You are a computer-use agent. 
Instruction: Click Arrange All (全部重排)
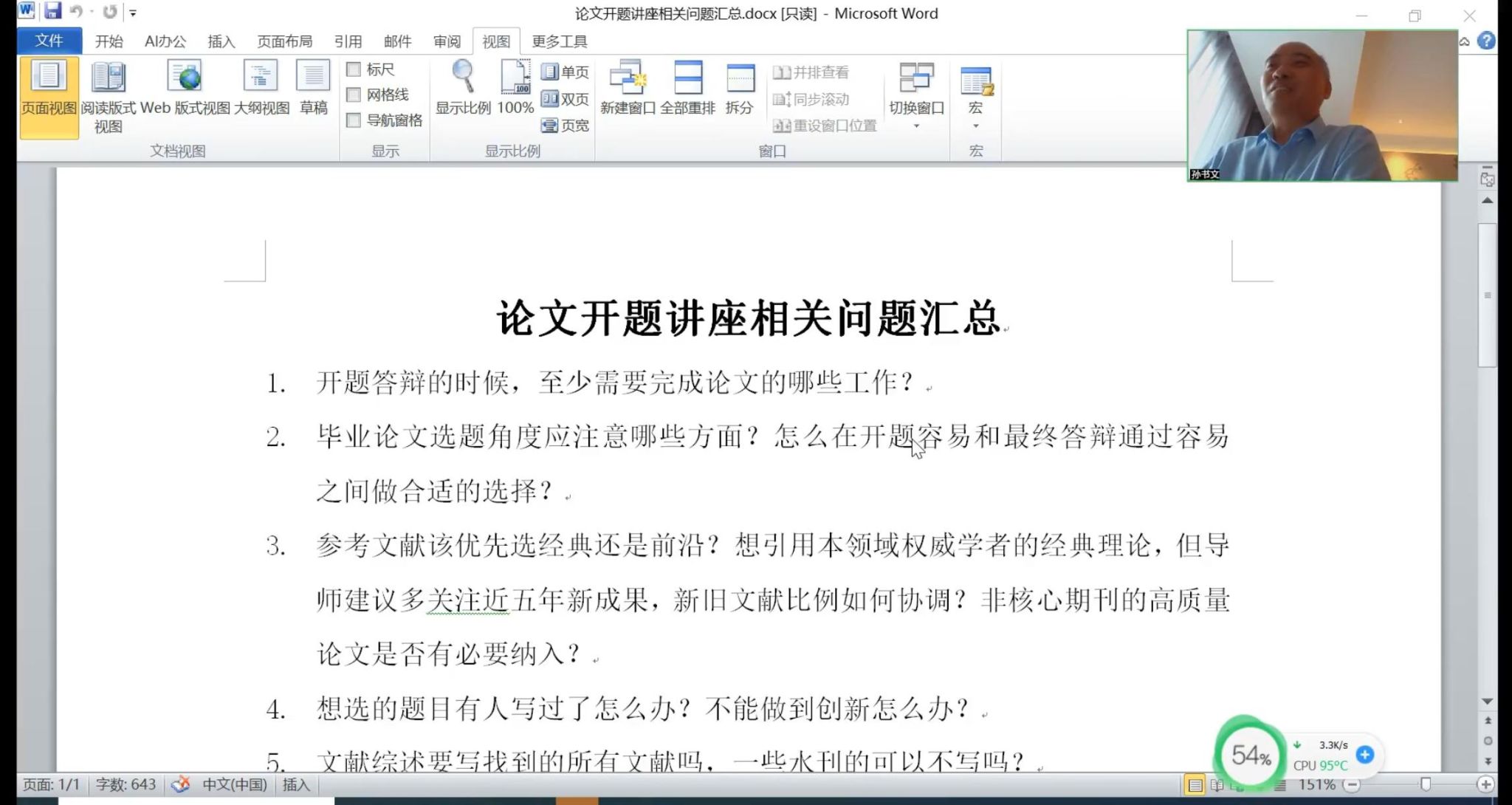[687, 89]
